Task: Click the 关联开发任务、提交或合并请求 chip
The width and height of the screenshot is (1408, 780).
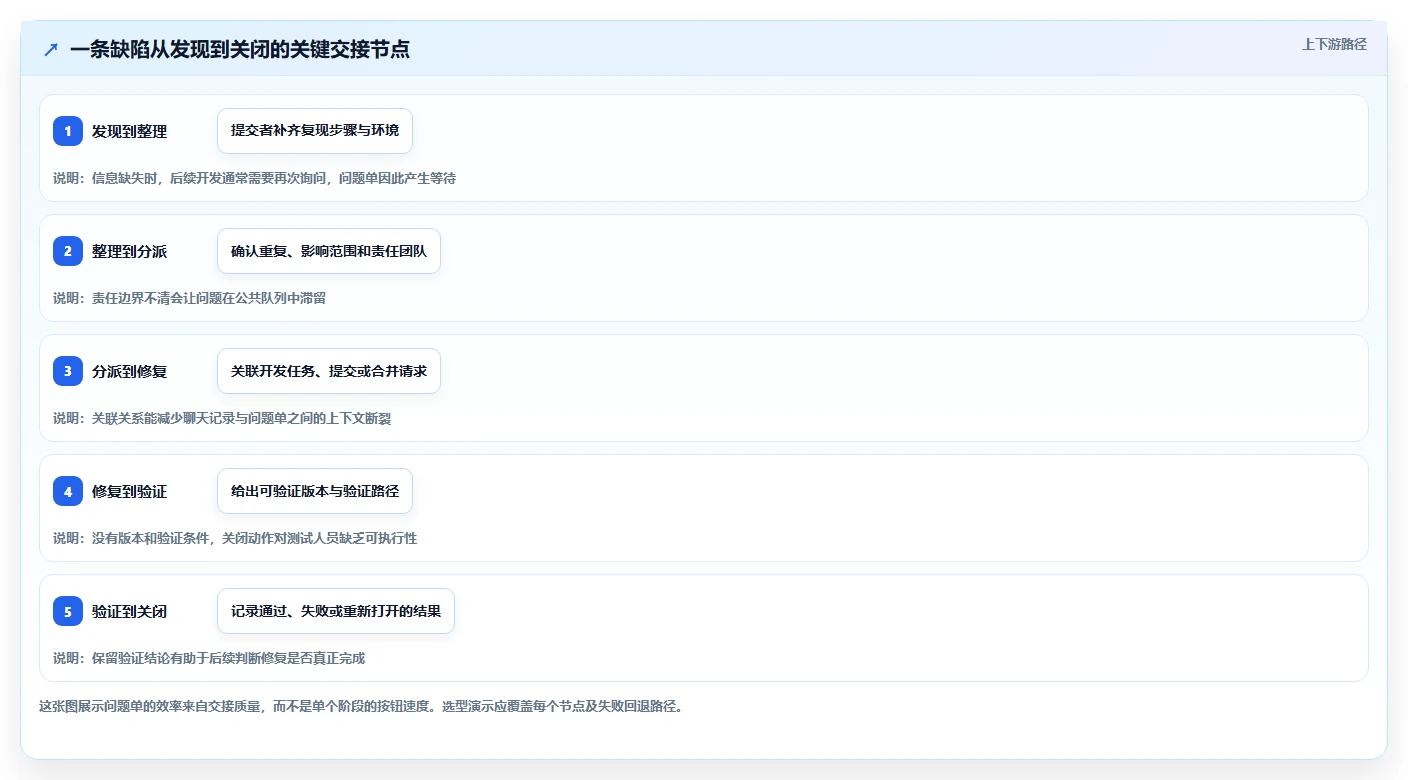Action: (329, 371)
